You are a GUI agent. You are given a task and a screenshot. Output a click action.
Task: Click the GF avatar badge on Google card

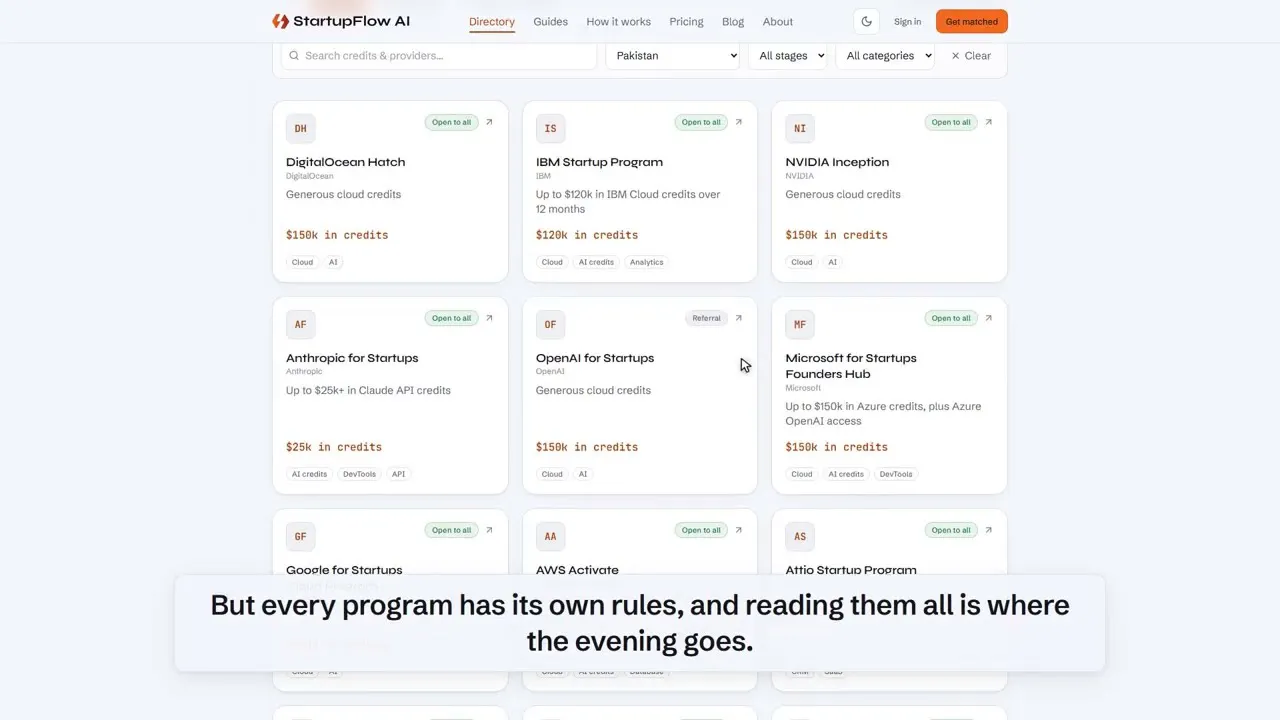(300, 537)
